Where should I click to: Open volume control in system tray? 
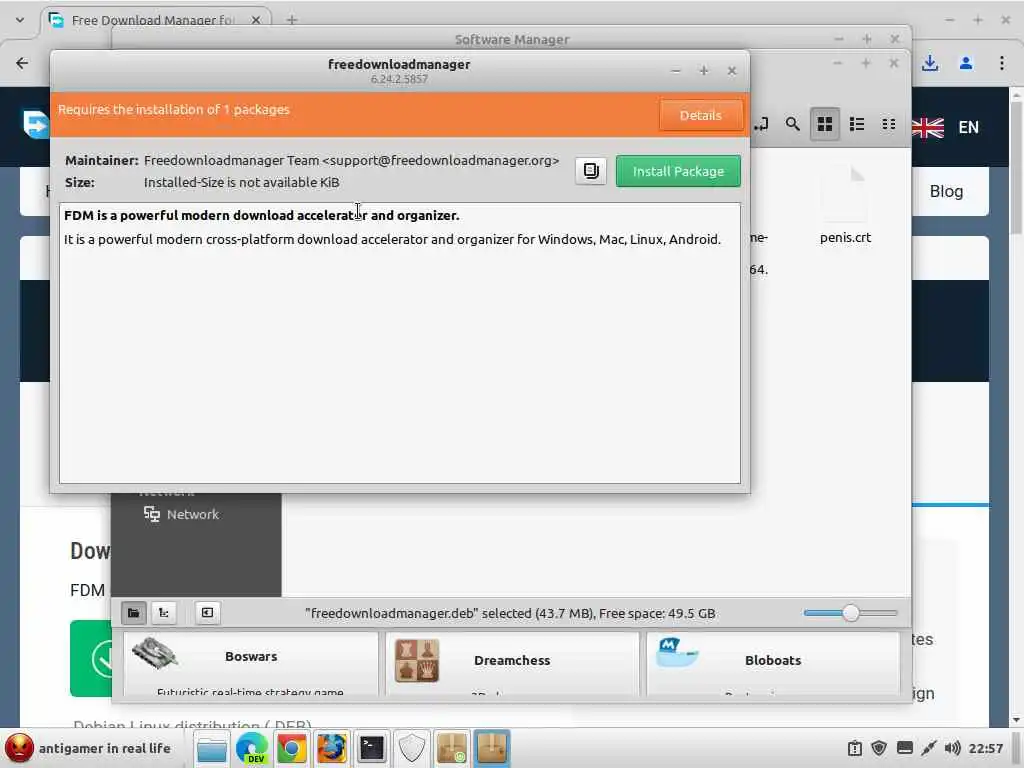tap(952, 748)
